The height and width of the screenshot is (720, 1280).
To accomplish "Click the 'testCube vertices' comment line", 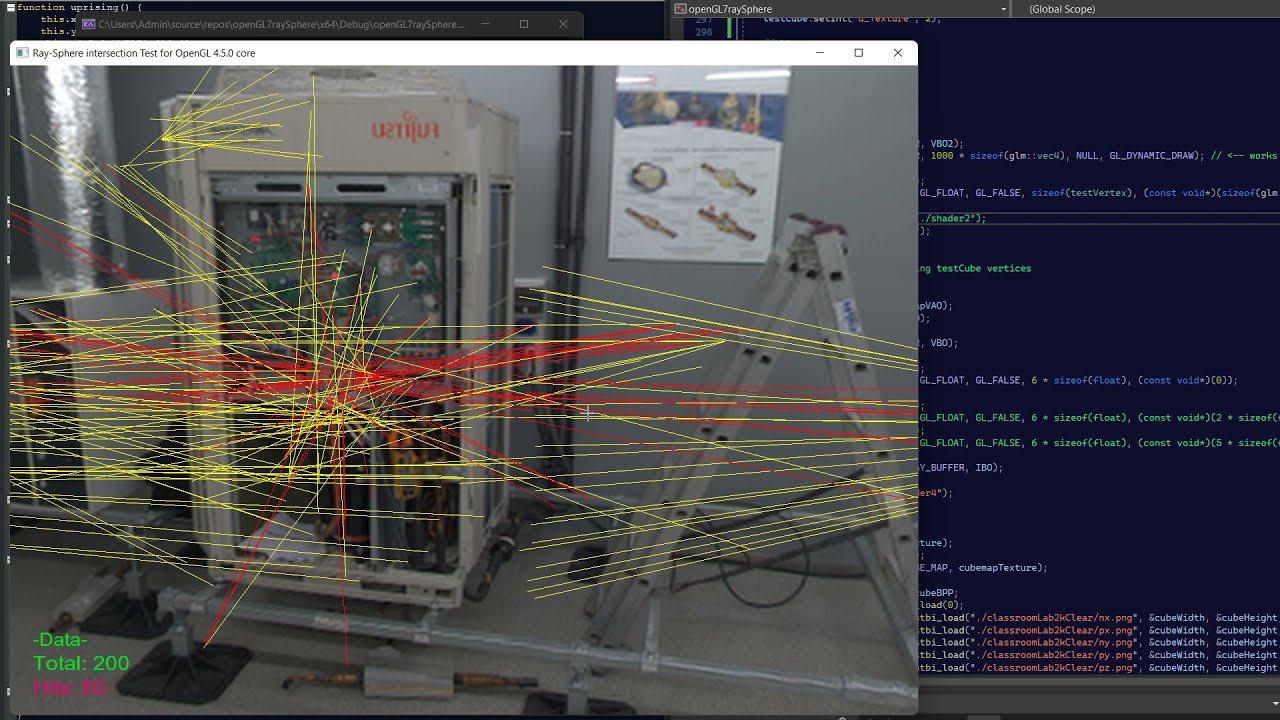I will tap(975, 268).
